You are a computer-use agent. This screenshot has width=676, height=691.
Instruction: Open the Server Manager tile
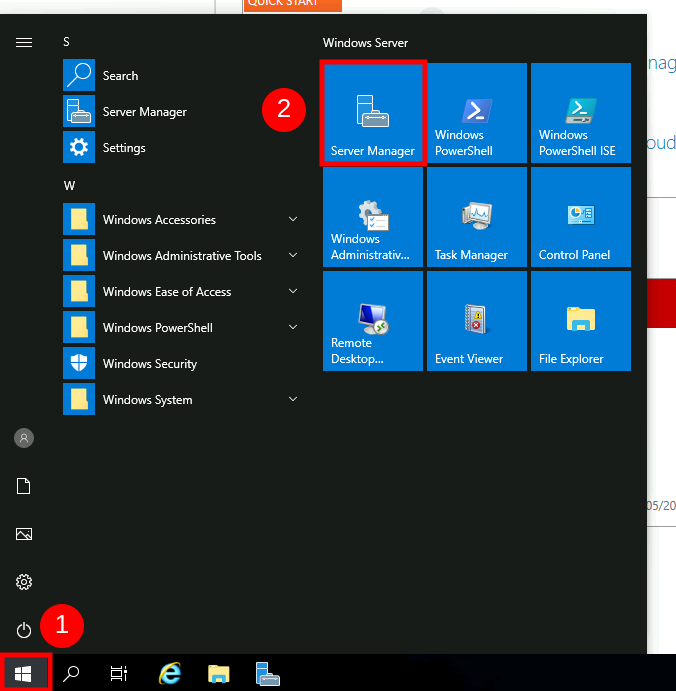click(373, 113)
